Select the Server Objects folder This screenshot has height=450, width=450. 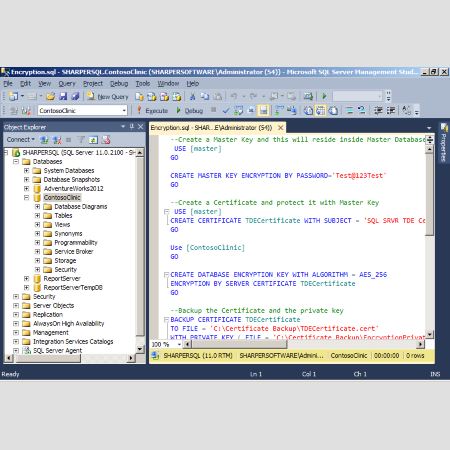pos(53,306)
